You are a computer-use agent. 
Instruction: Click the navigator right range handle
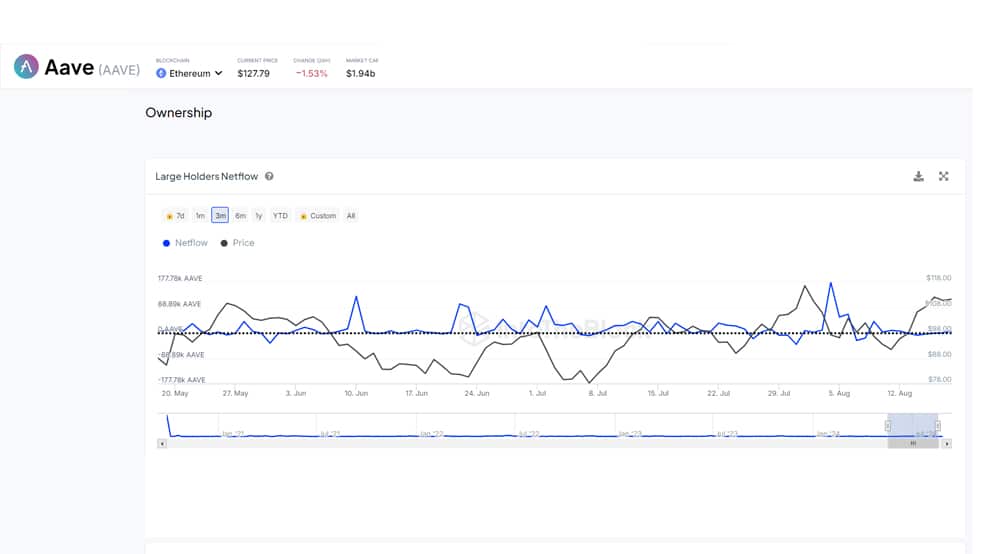pyautogui.click(x=938, y=426)
